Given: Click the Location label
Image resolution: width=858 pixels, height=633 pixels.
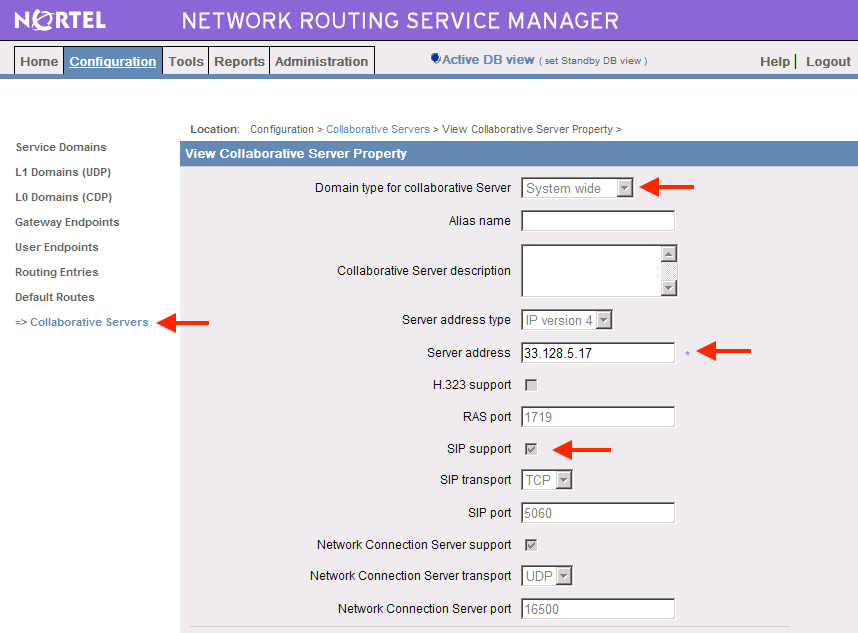Looking at the screenshot, I should pos(215,129).
